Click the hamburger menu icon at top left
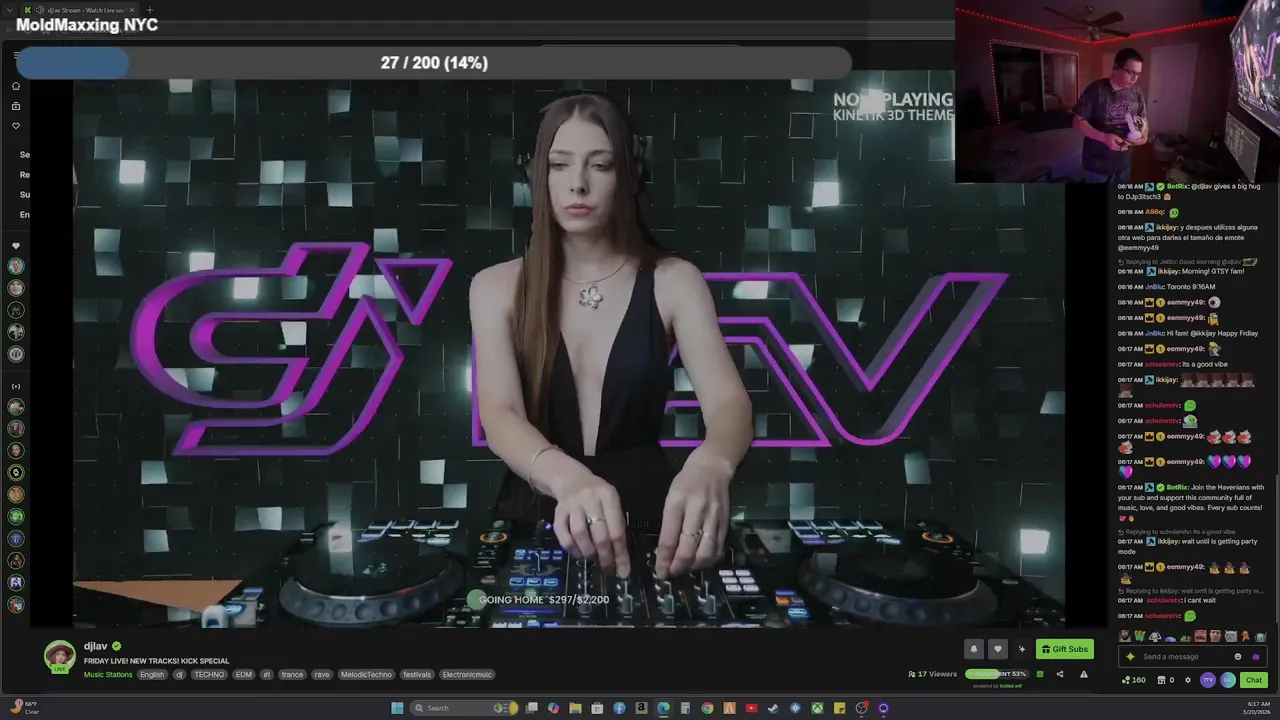Screen dimensions: 1280x720 [16, 56]
